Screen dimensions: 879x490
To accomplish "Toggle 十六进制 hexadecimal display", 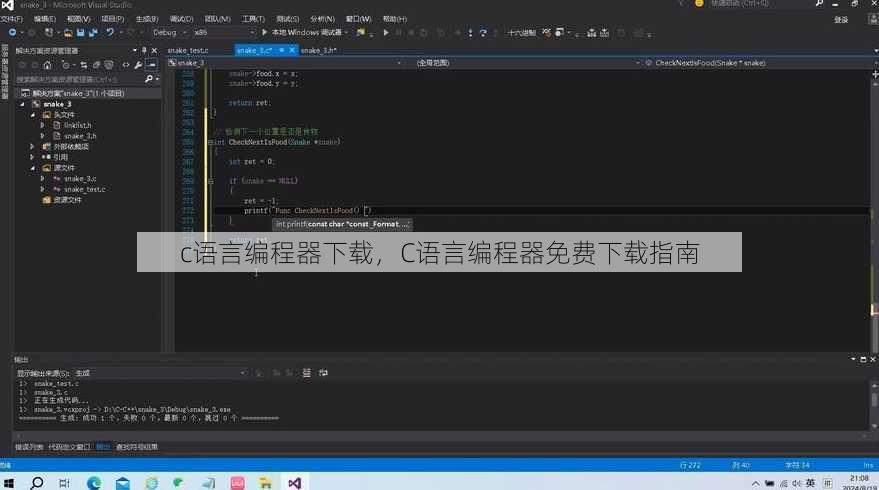I will (521, 33).
